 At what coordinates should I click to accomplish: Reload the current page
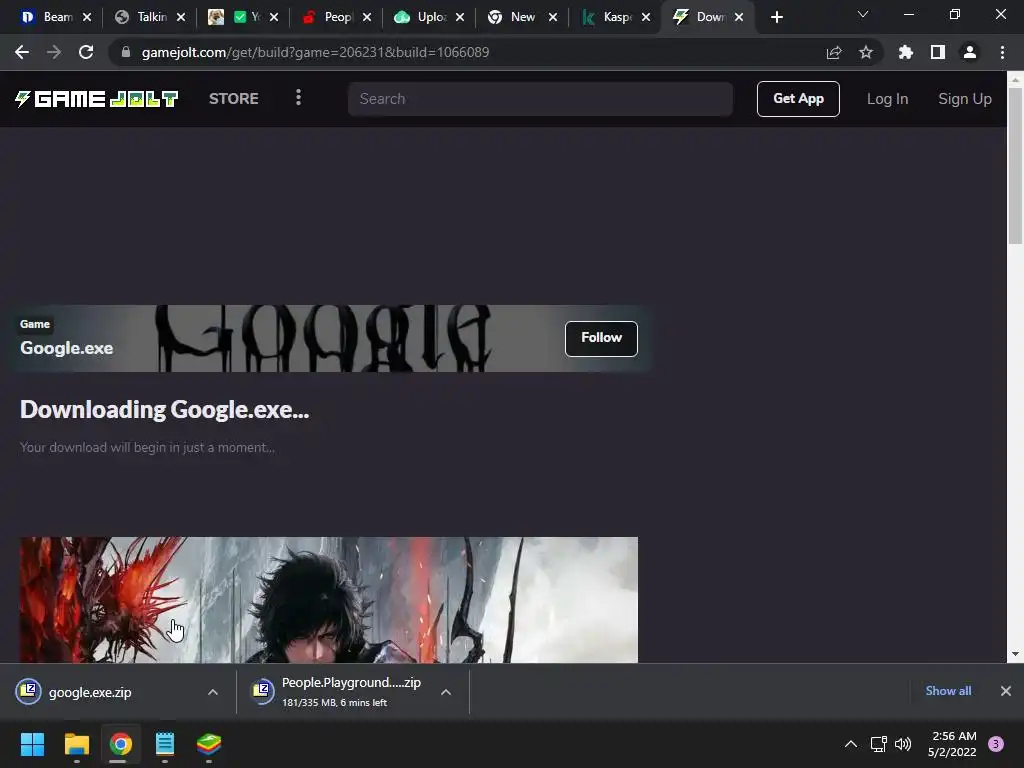click(x=86, y=52)
